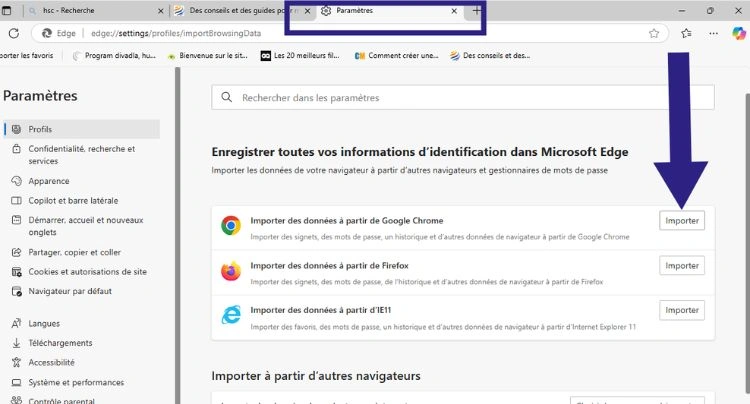
Task: Click the lock icon beside Confidentialité
Action: point(16,149)
